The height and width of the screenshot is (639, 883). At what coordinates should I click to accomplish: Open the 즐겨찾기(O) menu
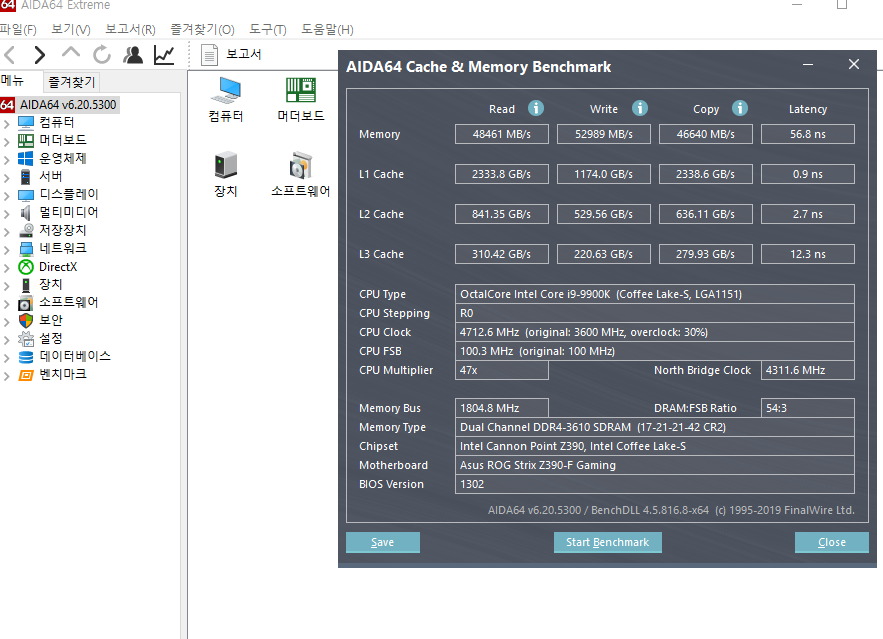(x=202, y=29)
